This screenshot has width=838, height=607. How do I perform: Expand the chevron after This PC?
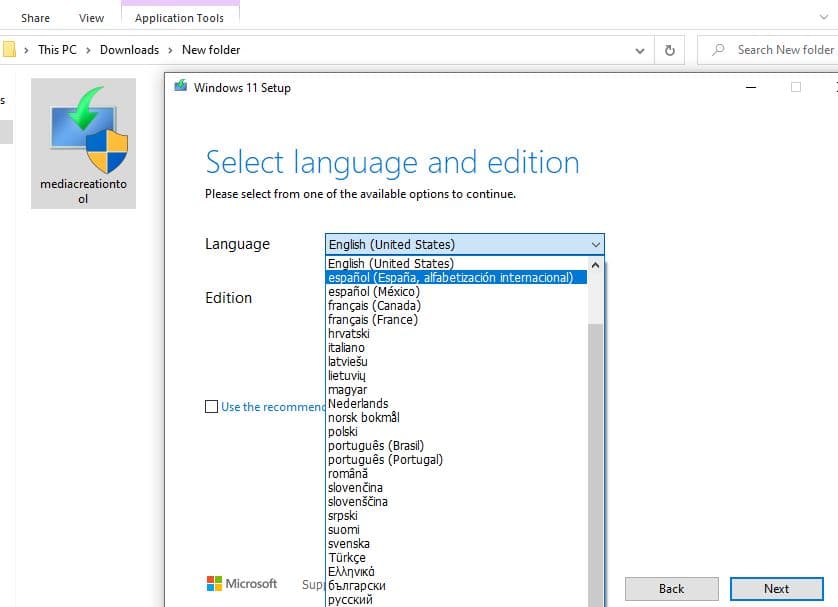pyautogui.click(x=88, y=50)
